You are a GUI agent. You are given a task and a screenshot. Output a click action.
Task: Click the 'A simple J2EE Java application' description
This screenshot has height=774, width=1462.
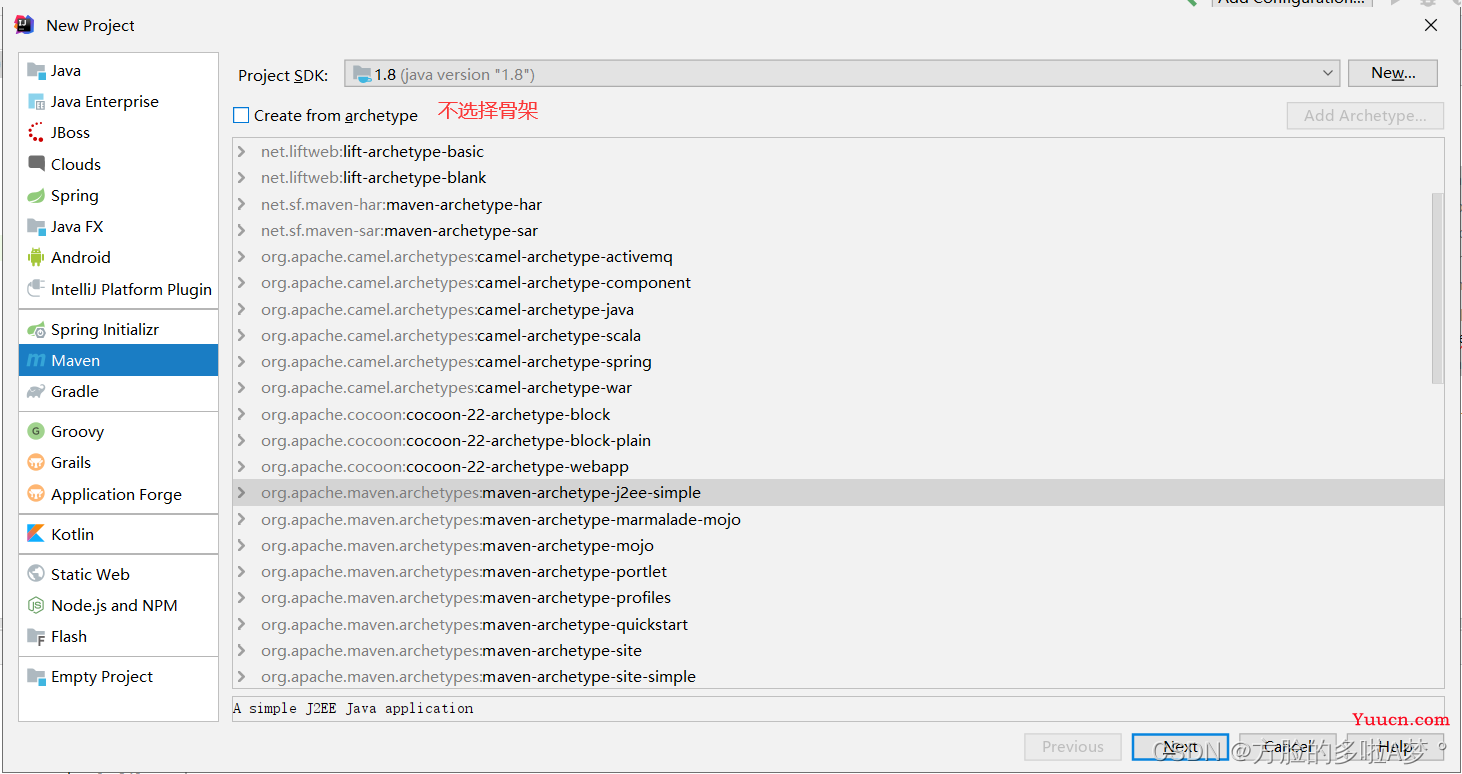353,708
